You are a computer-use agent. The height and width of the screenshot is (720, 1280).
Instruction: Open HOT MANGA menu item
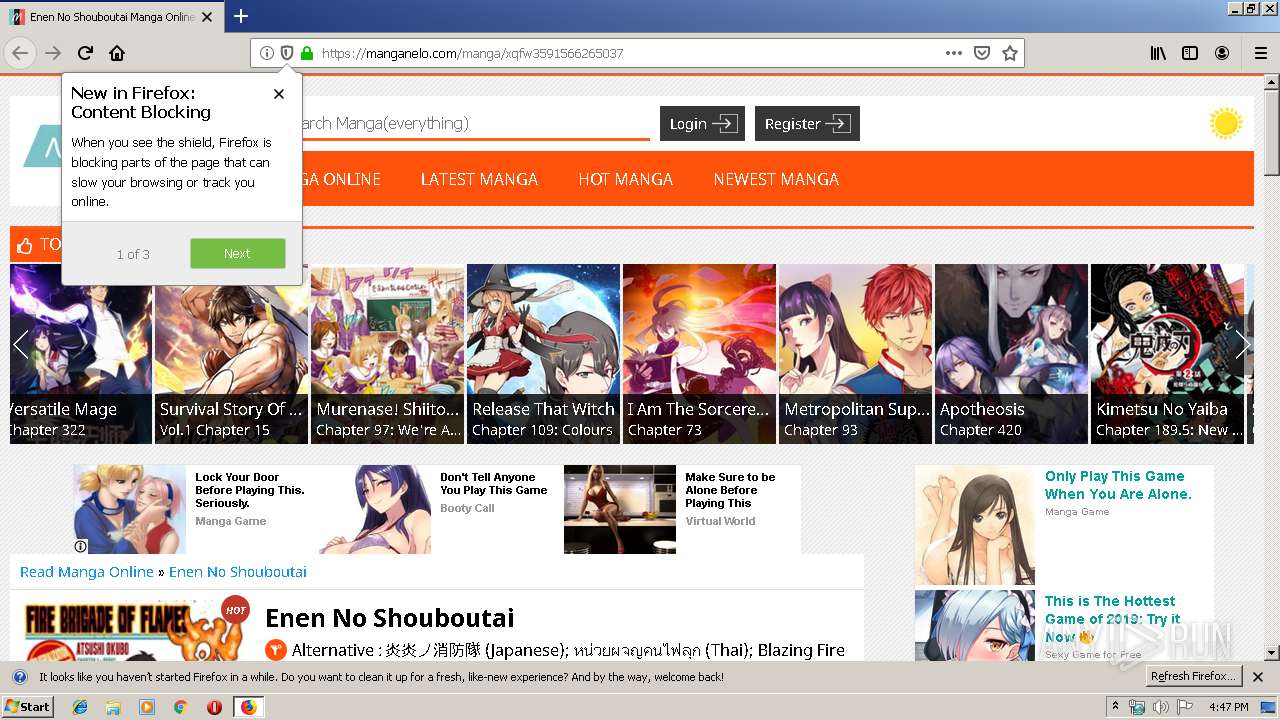pos(625,179)
